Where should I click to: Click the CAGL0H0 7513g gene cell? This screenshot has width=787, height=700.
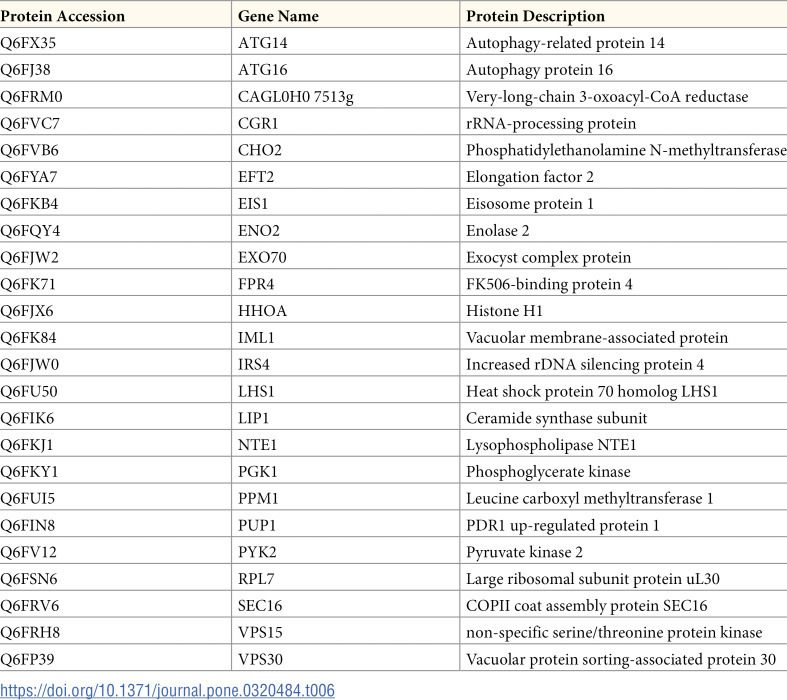coord(296,96)
